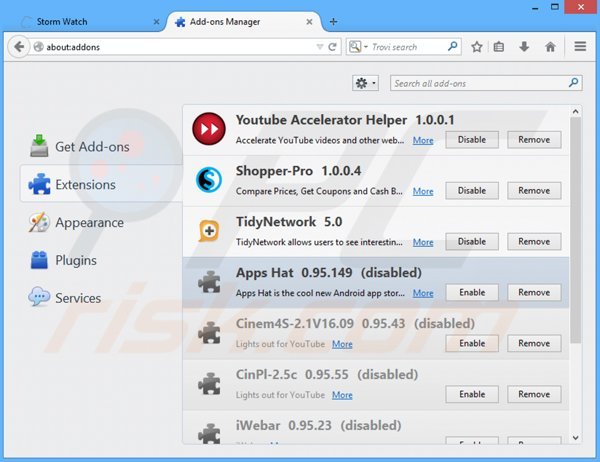Remove the Cinem4S-2.1V16.09 extension

point(534,343)
